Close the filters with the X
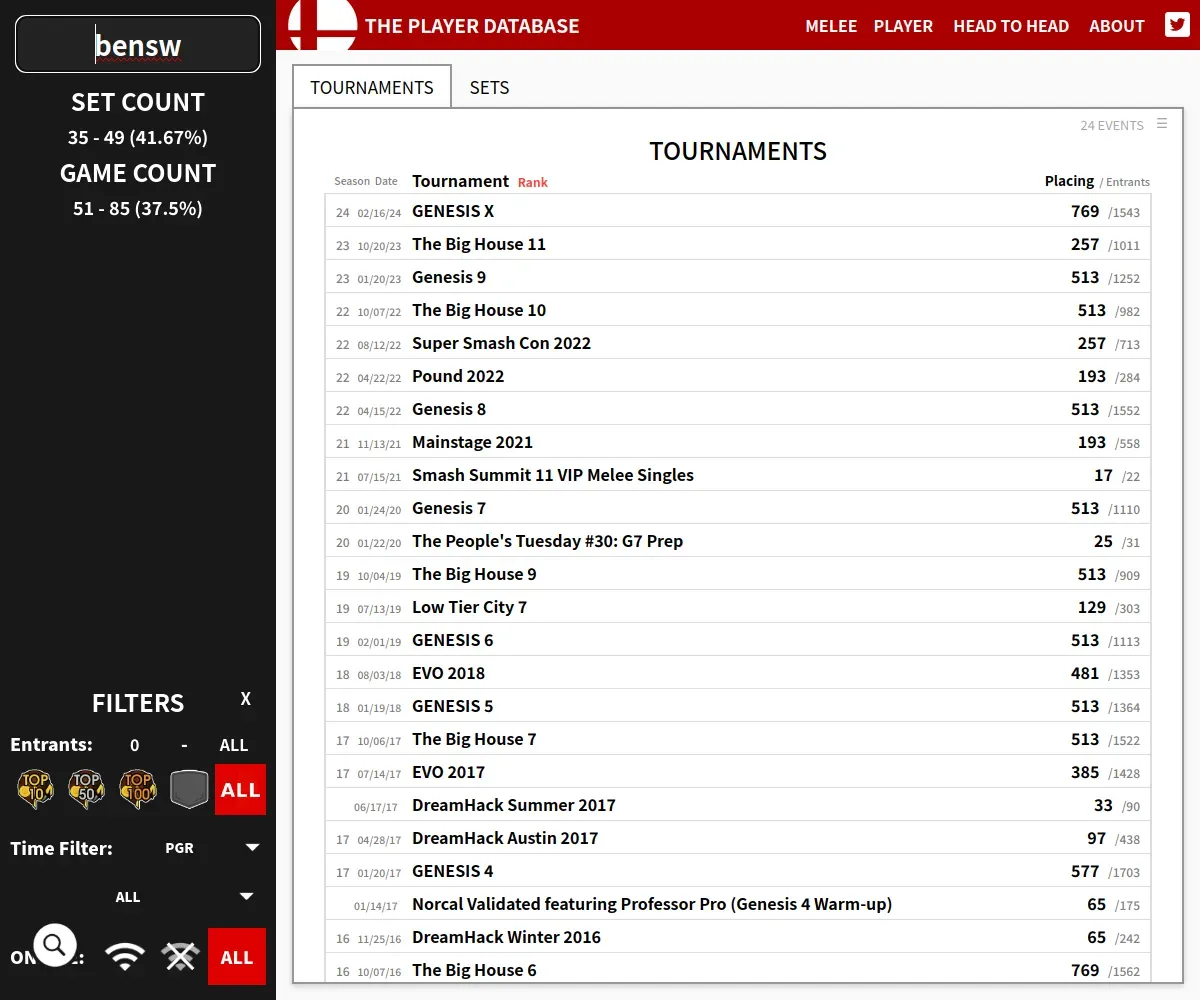 point(246,699)
